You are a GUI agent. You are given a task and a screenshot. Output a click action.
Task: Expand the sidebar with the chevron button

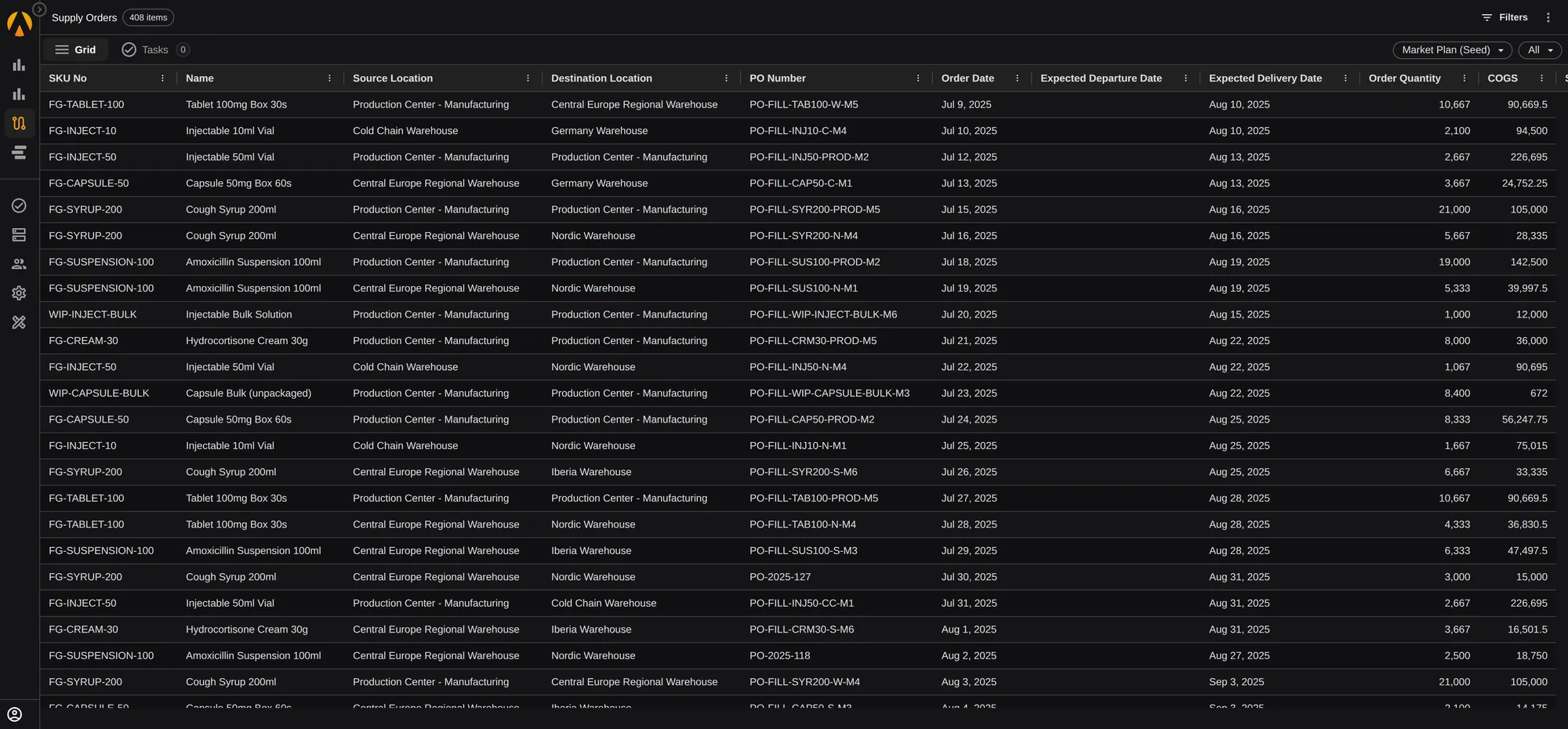(39, 9)
